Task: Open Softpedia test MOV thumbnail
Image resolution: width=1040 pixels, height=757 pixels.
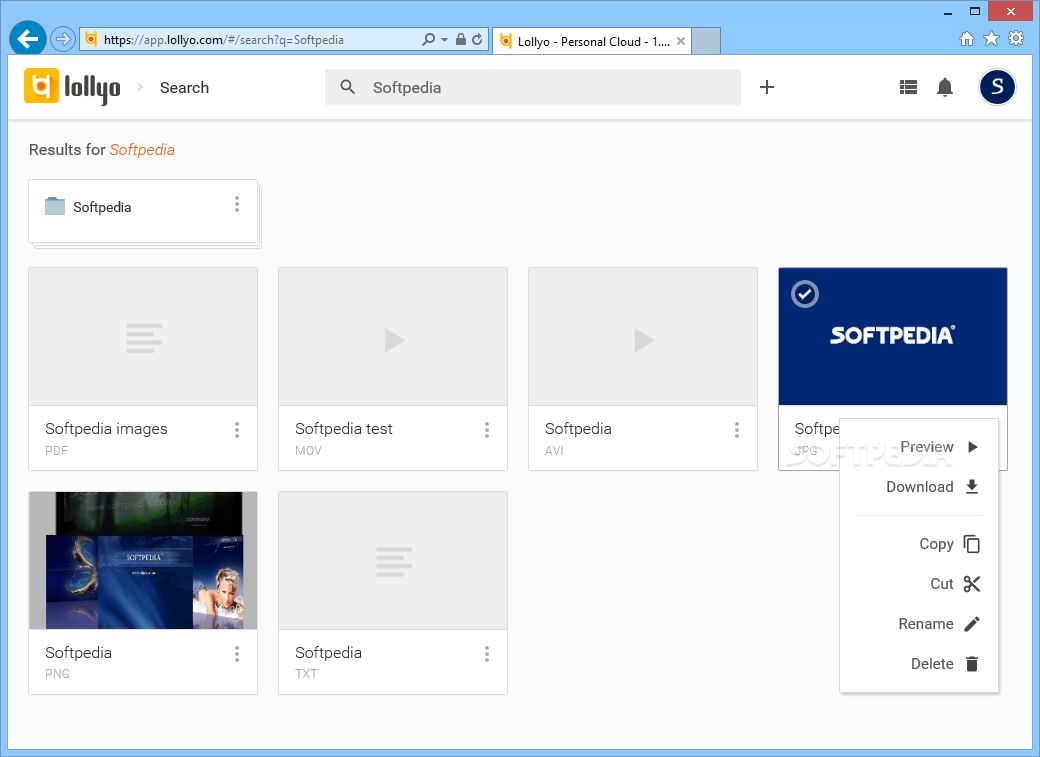Action: click(393, 337)
